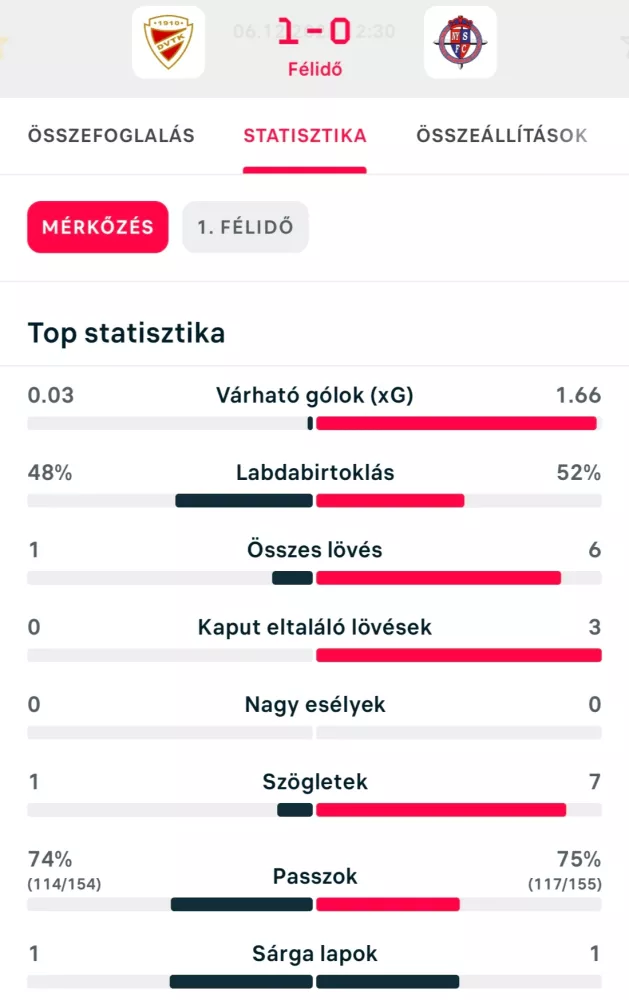Select the Mérkőzés filter toggle

[98, 227]
